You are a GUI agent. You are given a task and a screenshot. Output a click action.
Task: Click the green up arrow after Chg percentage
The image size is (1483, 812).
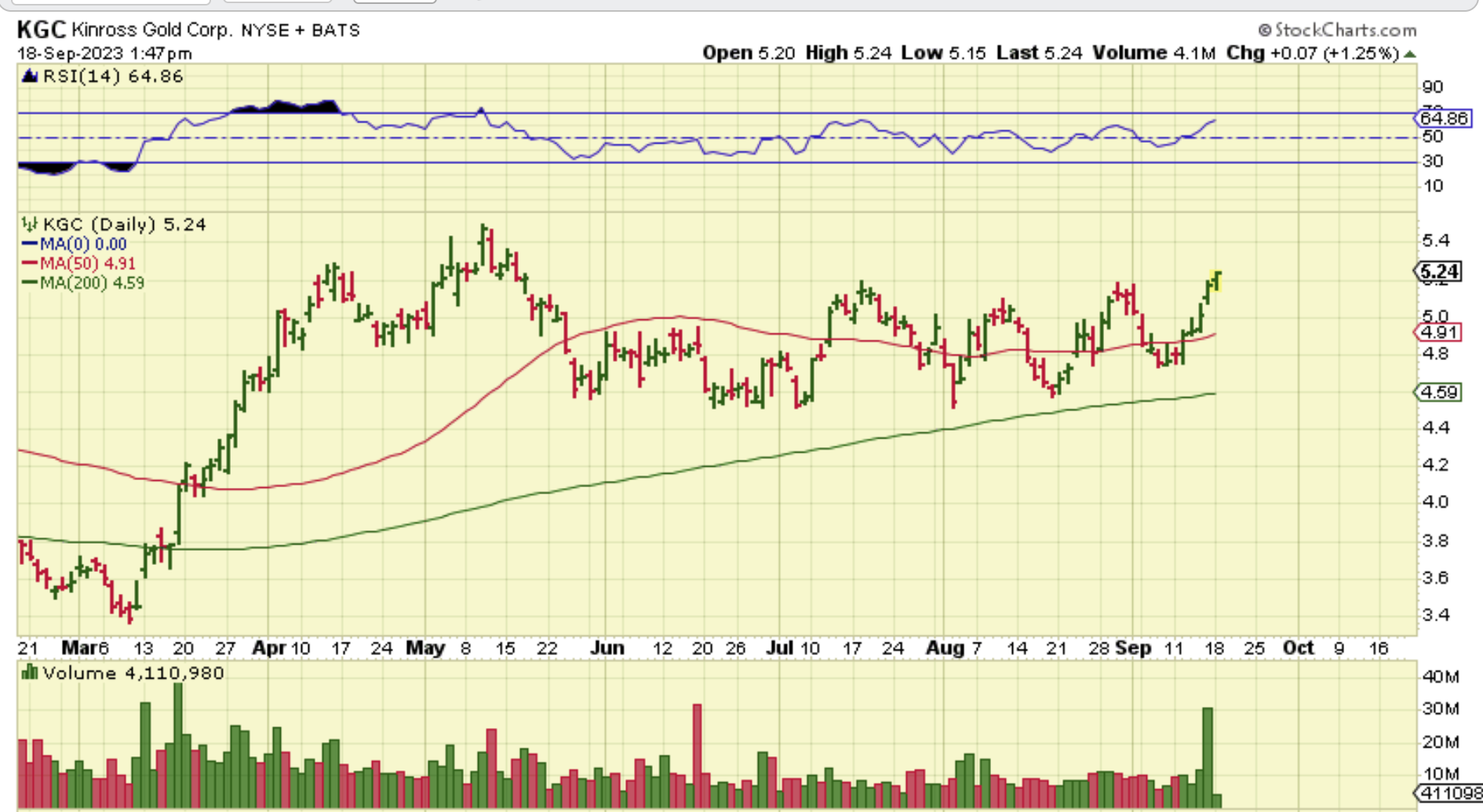(1410, 54)
